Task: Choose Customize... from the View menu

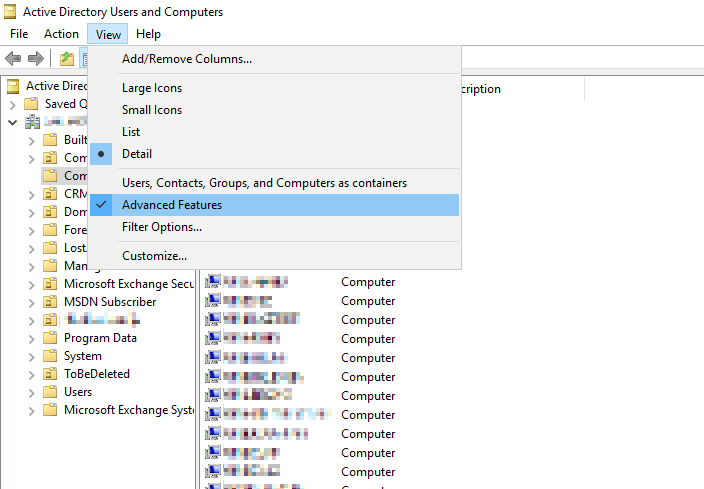Action: tap(274, 256)
